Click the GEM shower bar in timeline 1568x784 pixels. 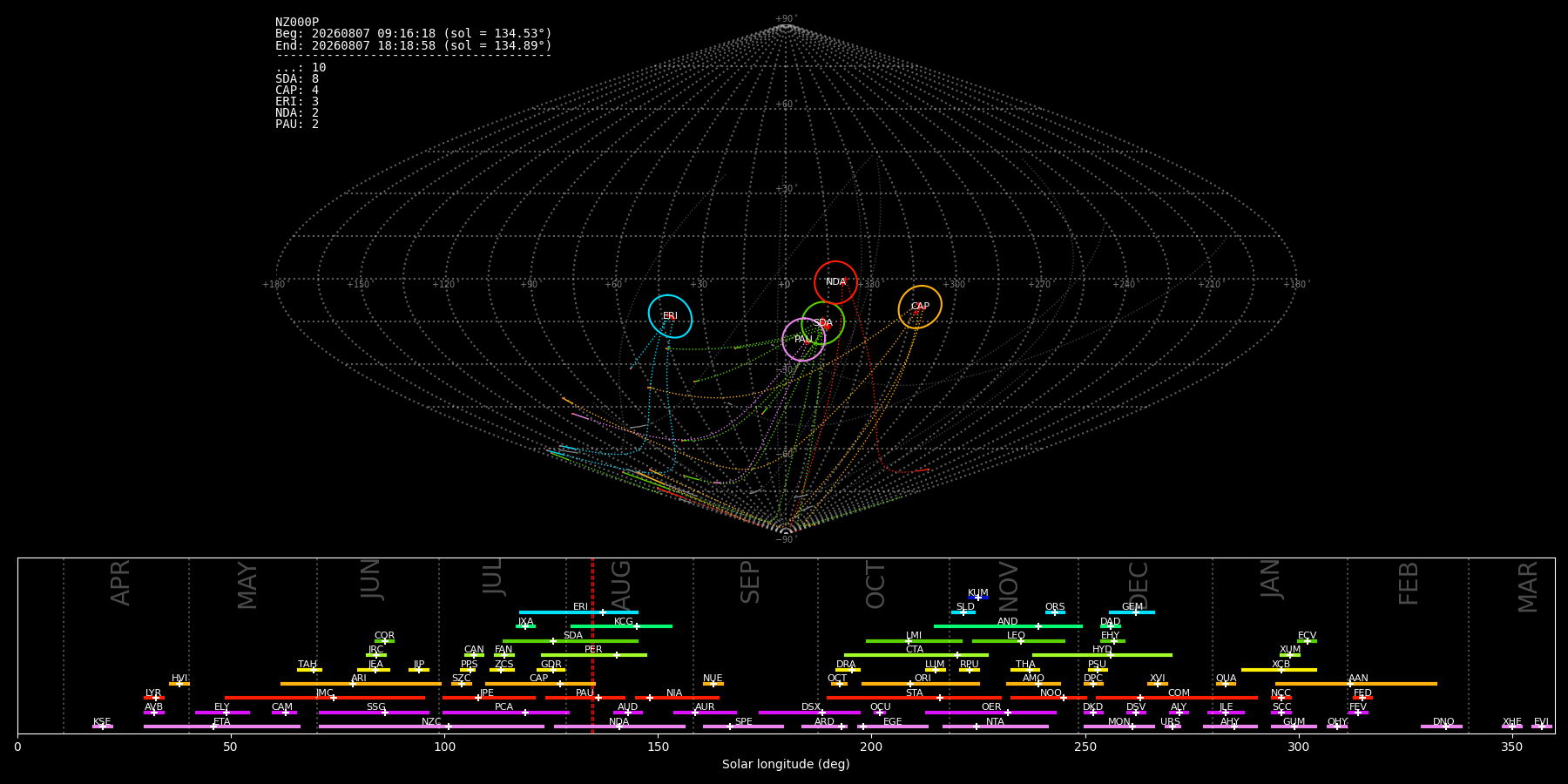(1132, 612)
